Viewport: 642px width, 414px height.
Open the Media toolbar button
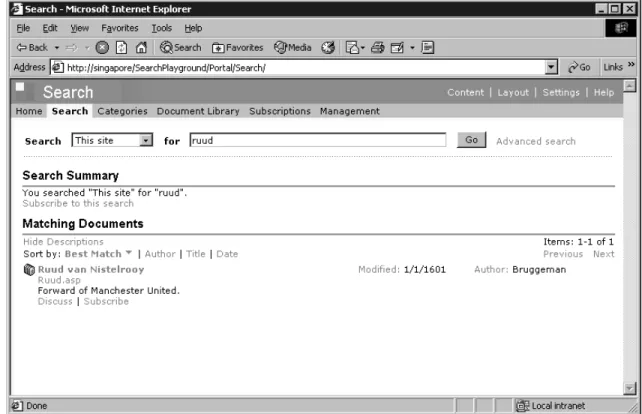pyautogui.click(x=292, y=48)
